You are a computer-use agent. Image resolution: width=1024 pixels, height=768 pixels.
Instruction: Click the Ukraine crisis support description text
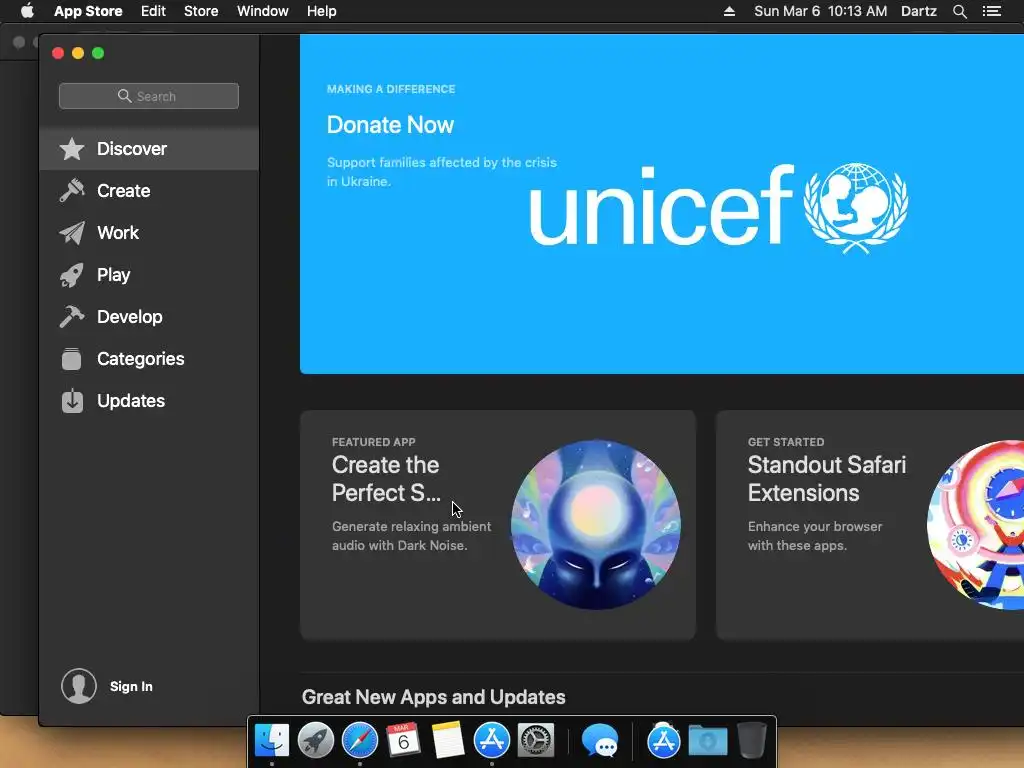pos(441,172)
